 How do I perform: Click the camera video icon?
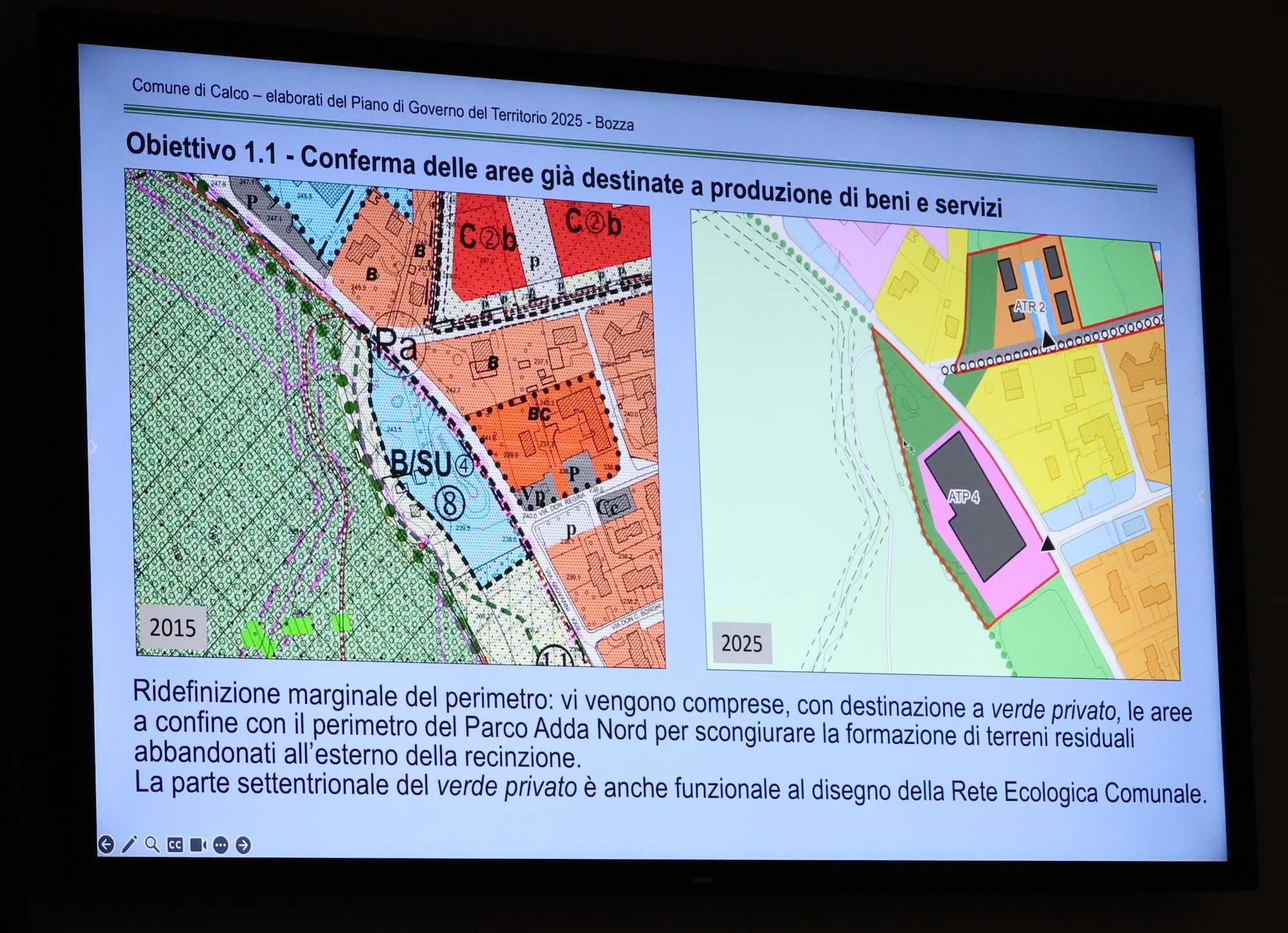pyautogui.click(x=198, y=845)
